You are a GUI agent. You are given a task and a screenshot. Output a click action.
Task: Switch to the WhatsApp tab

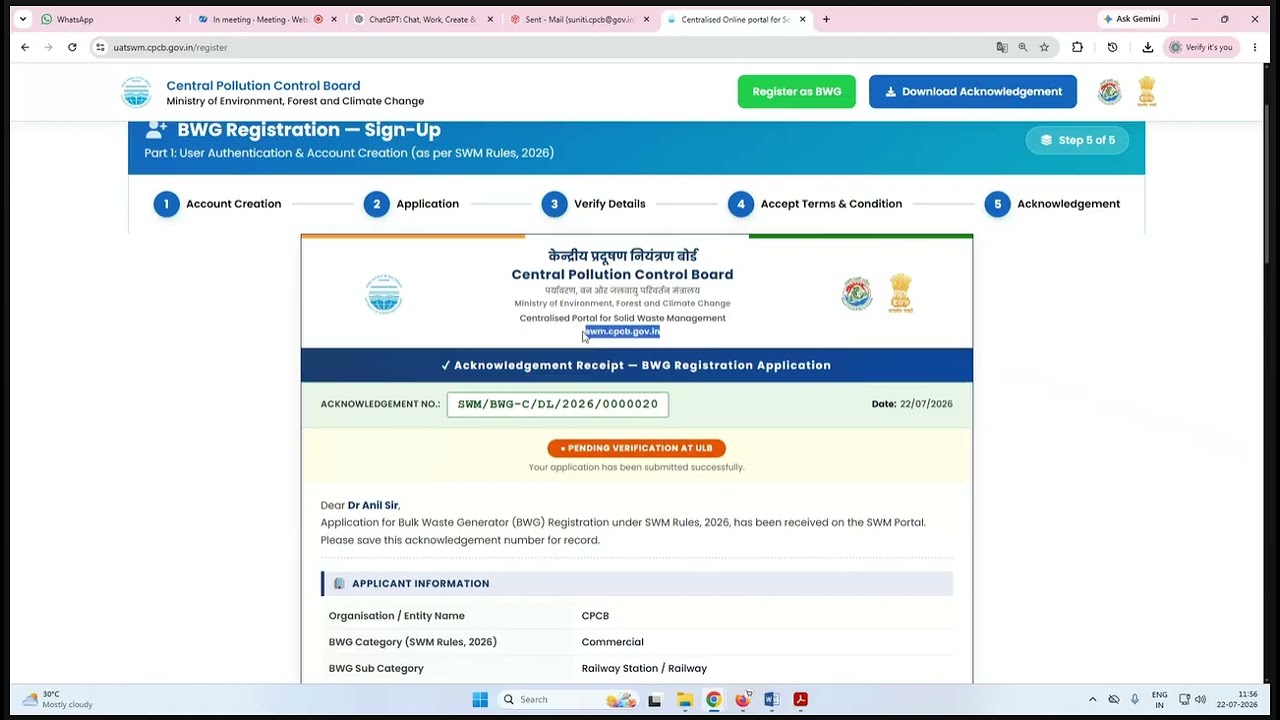click(x=112, y=19)
